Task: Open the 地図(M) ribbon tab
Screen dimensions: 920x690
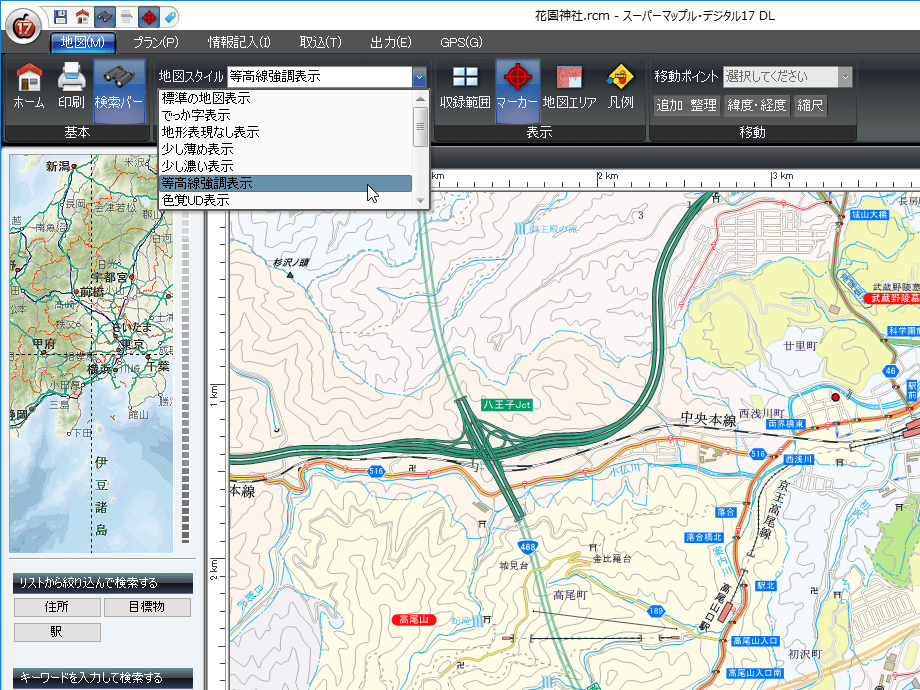Action: coord(83,42)
